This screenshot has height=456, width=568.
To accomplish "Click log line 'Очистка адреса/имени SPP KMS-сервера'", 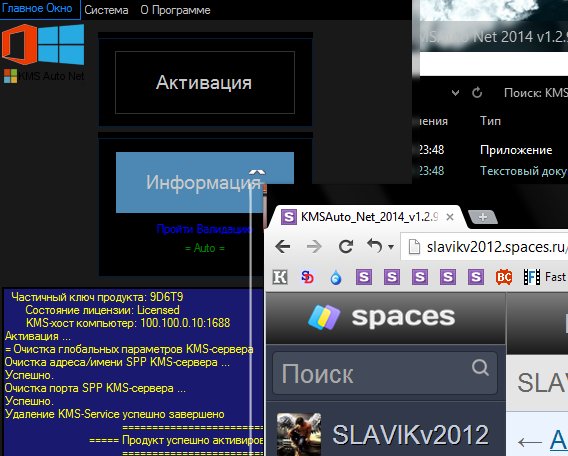I will pos(117,362).
